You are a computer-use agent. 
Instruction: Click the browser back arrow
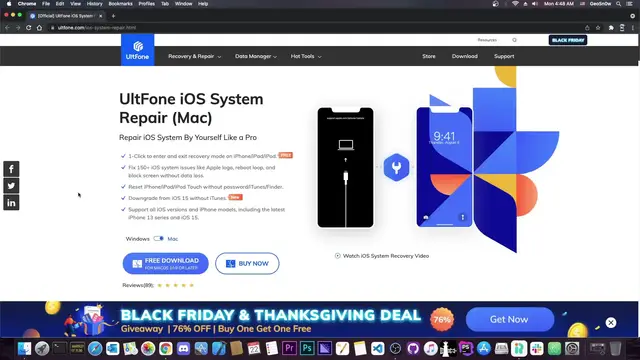tap(7, 28)
